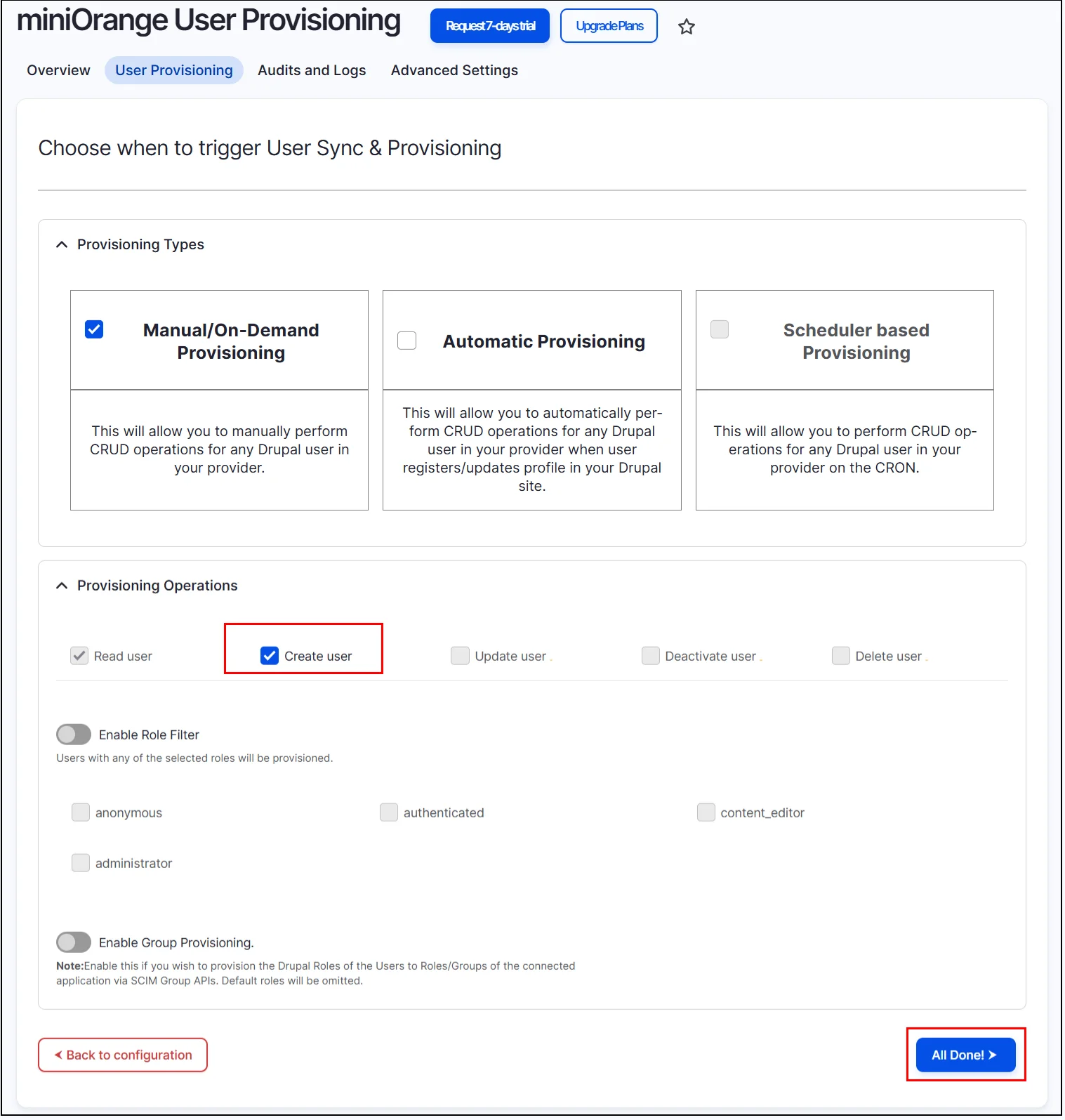Check the Delete user checkbox
Screen dimensions: 1065x1120
pos(841,656)
